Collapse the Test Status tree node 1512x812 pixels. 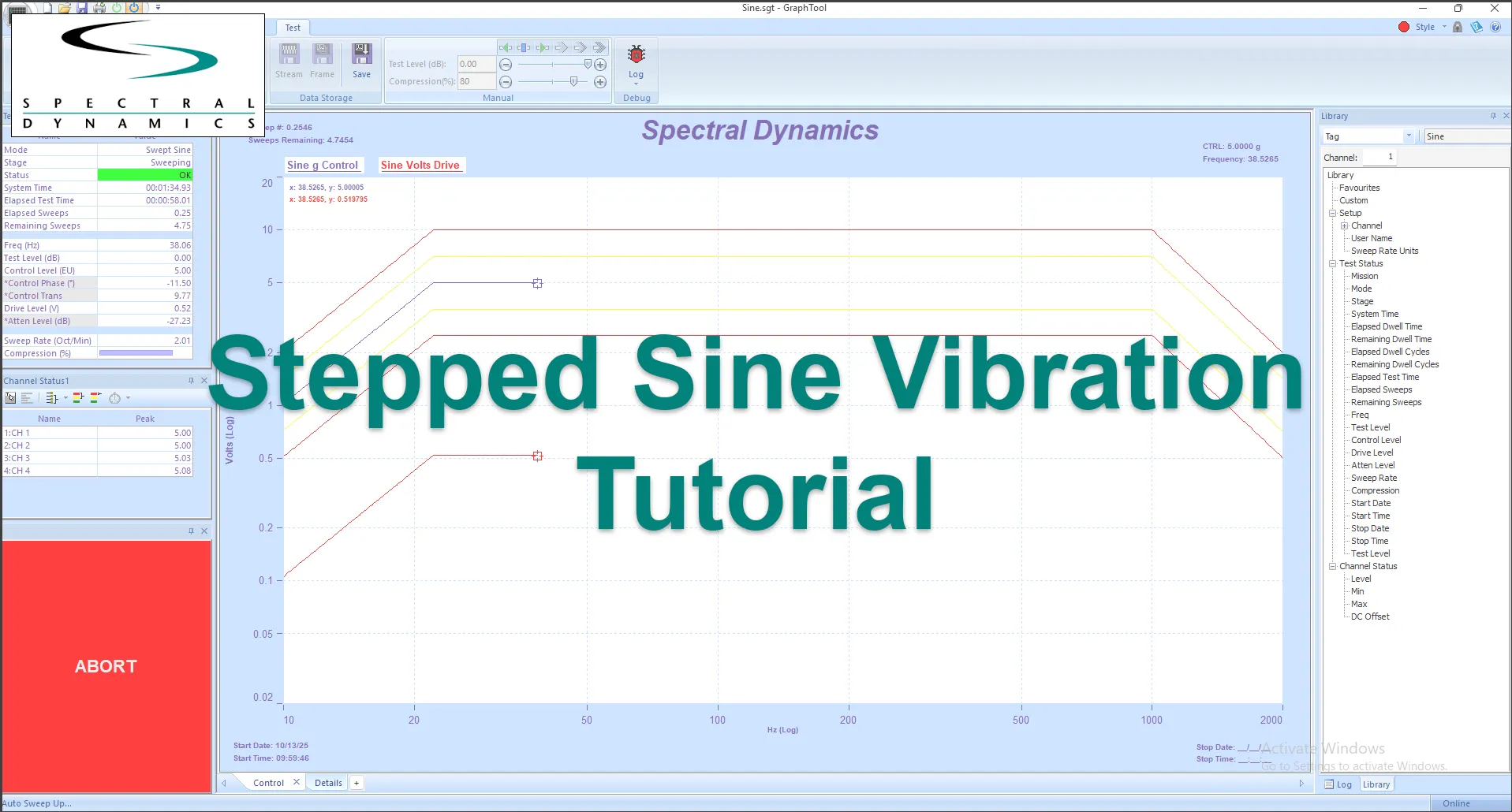point(1331,263)
